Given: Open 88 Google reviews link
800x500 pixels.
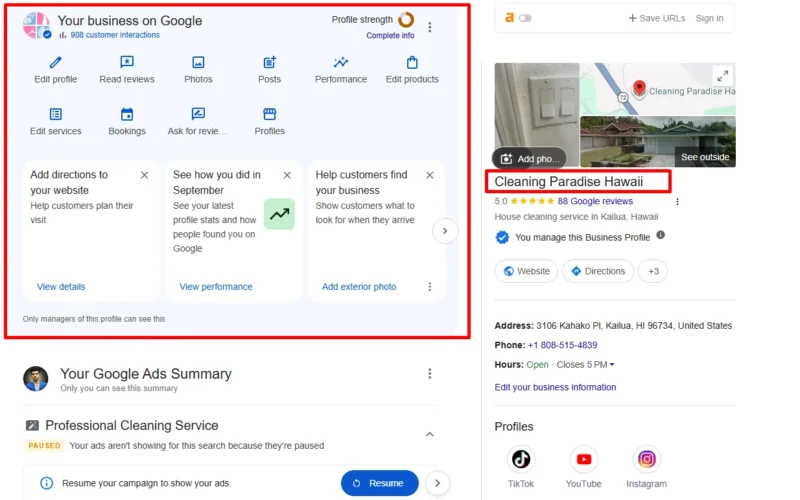Looking at the screenshot, I should click(595, 202).
